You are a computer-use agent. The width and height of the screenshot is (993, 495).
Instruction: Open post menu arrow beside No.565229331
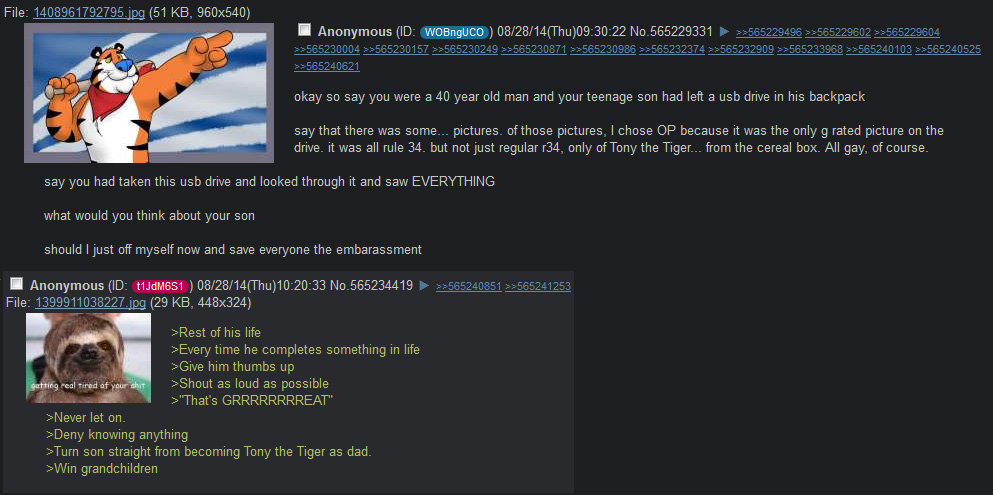pos(724,32)
